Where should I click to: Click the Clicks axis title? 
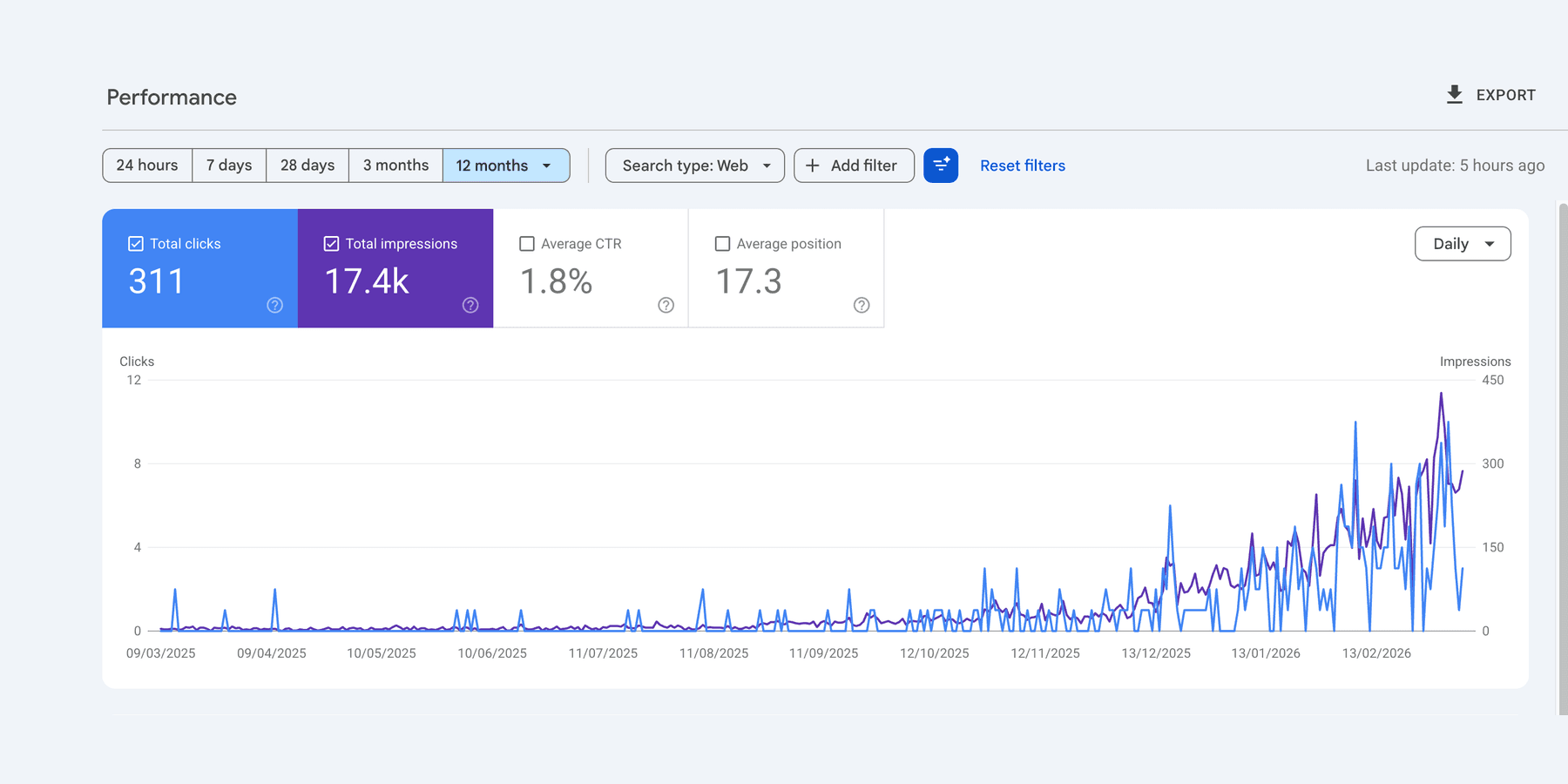[x=137, y=362]
